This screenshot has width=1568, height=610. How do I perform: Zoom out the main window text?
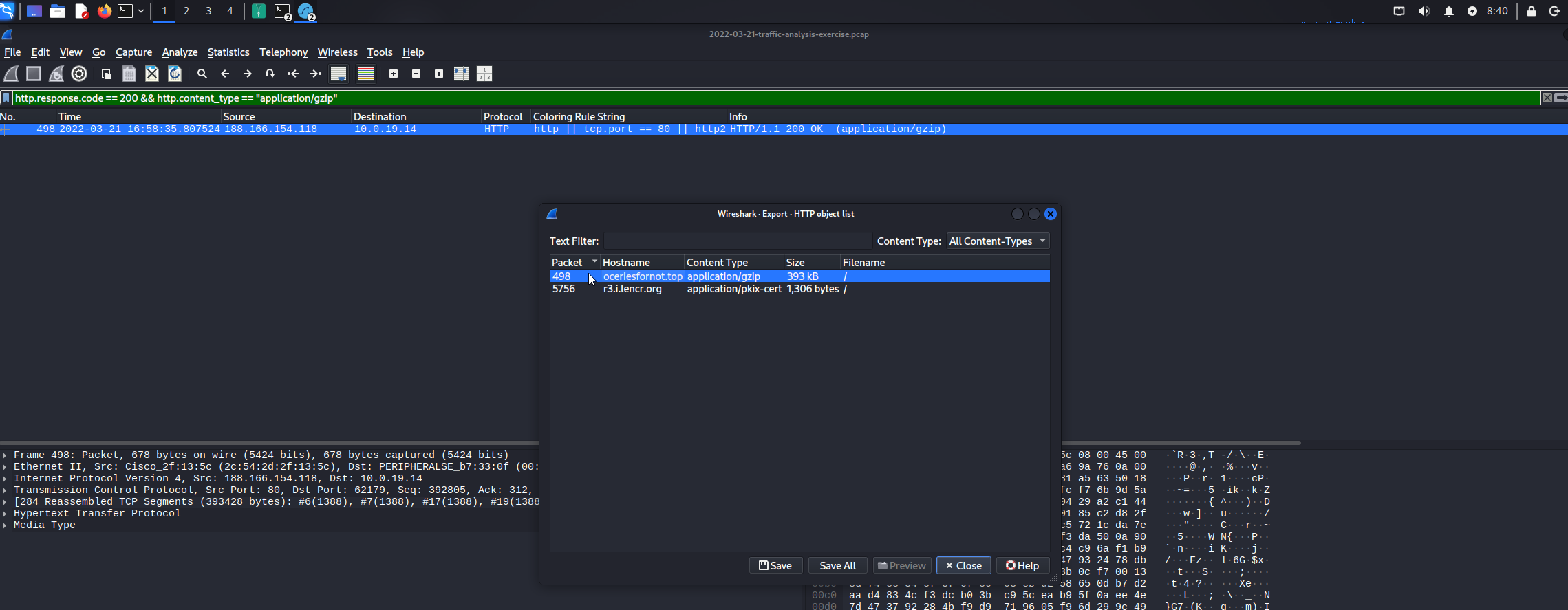coord(416,74)
